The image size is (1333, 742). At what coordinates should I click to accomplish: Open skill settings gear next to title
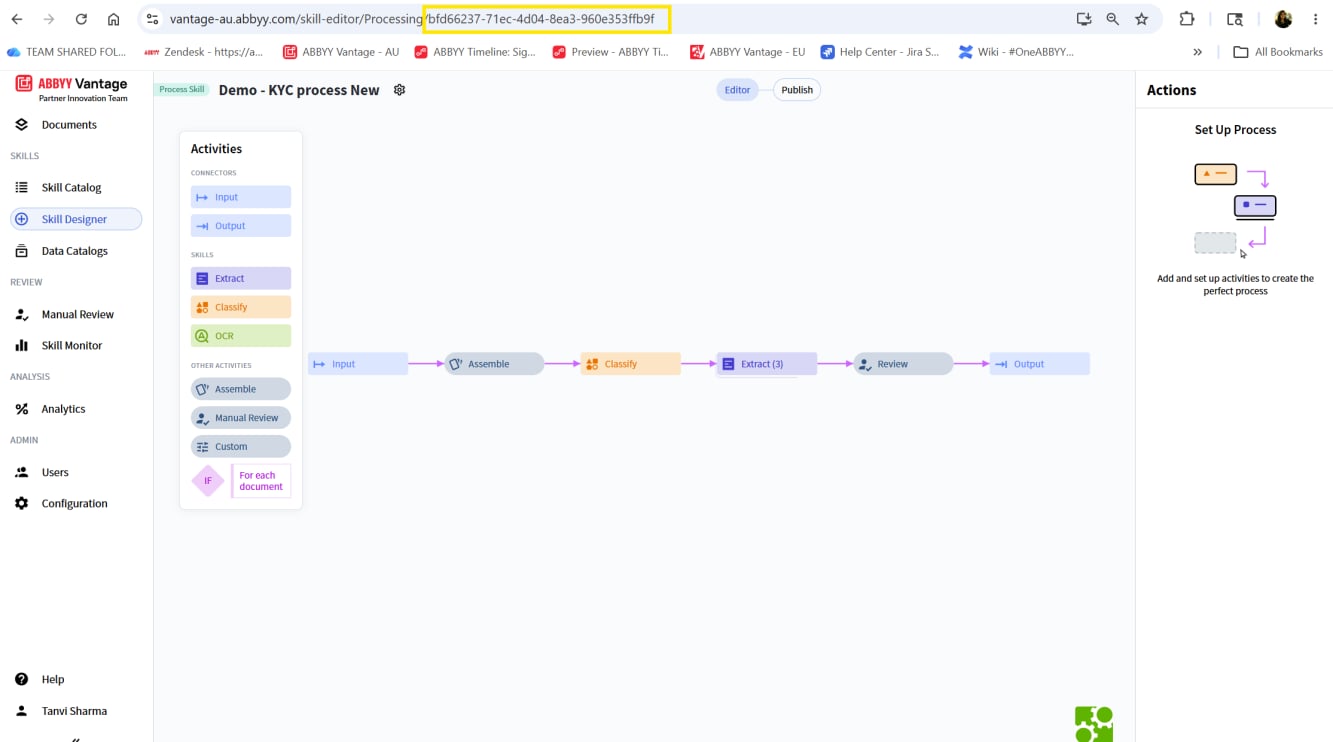[x=400, y=90]
